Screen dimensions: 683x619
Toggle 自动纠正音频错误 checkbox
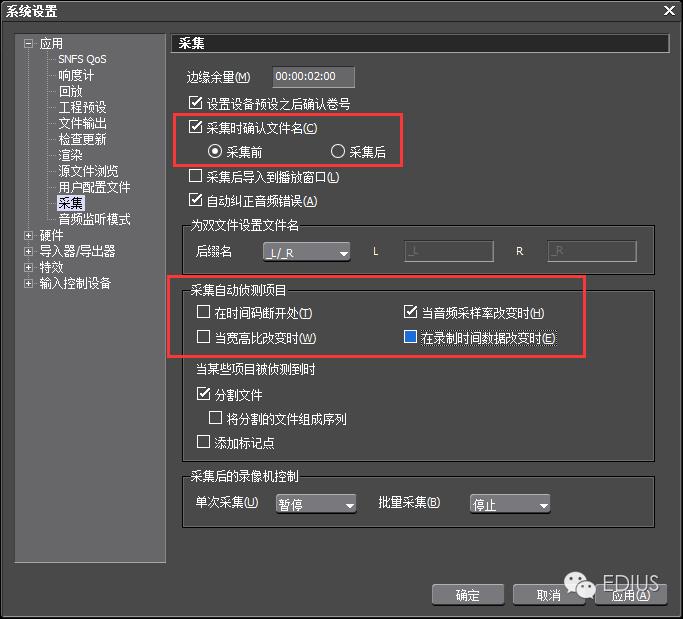click(196, 200)
